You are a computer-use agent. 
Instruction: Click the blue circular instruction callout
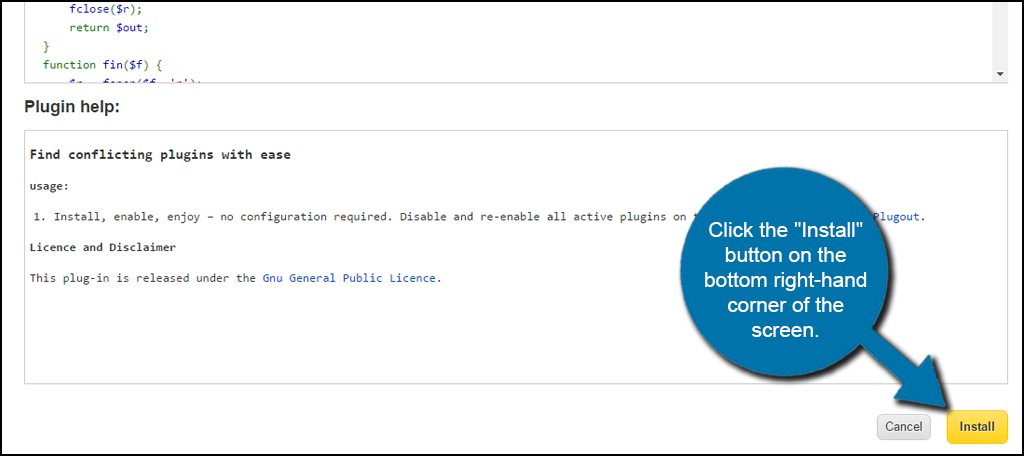[785, 280]
